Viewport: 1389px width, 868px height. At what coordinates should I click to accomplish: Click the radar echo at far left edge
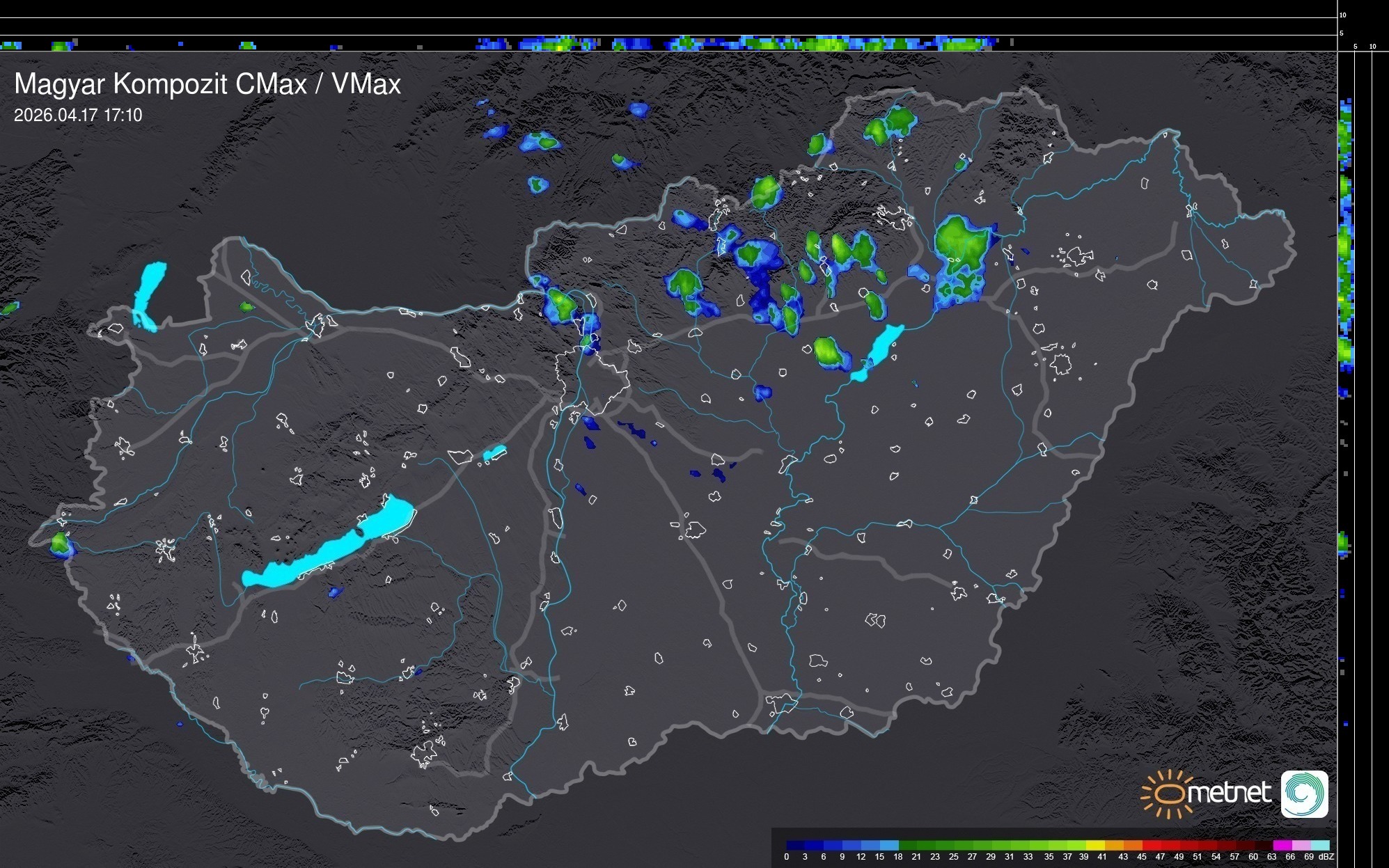10,308
